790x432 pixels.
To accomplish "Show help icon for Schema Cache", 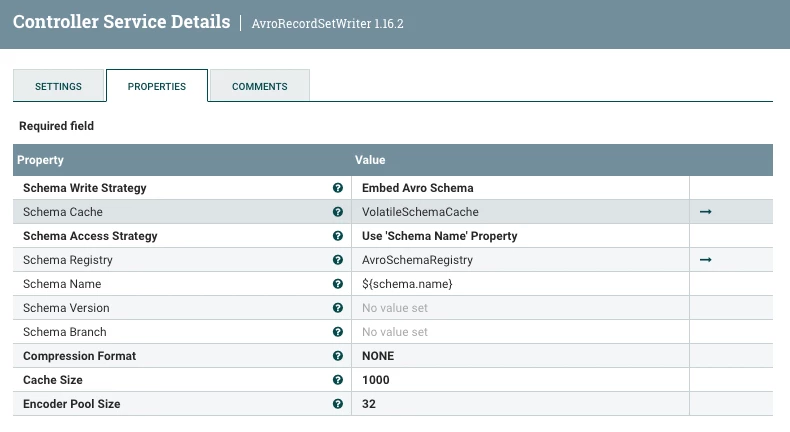I will (338, 212).
